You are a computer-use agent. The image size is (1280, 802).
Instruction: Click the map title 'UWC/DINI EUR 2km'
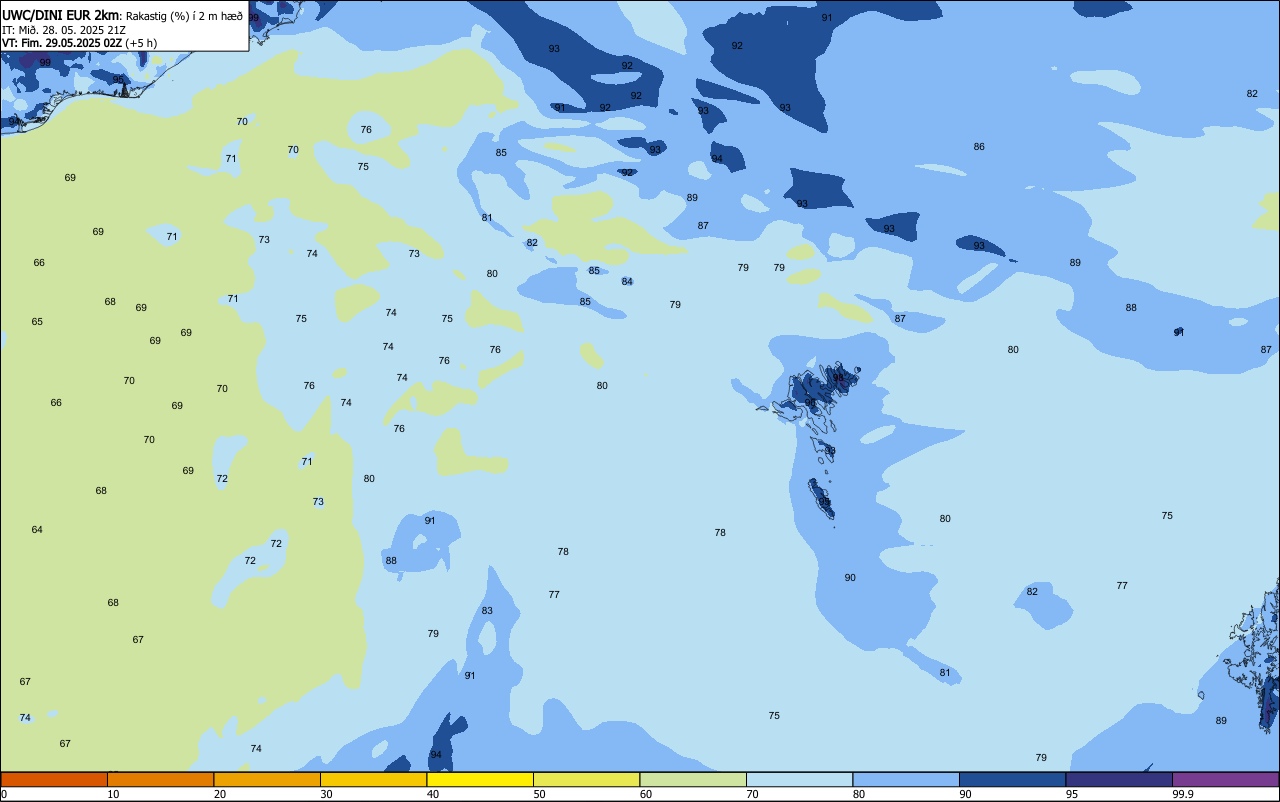click(x=61, y=15)
